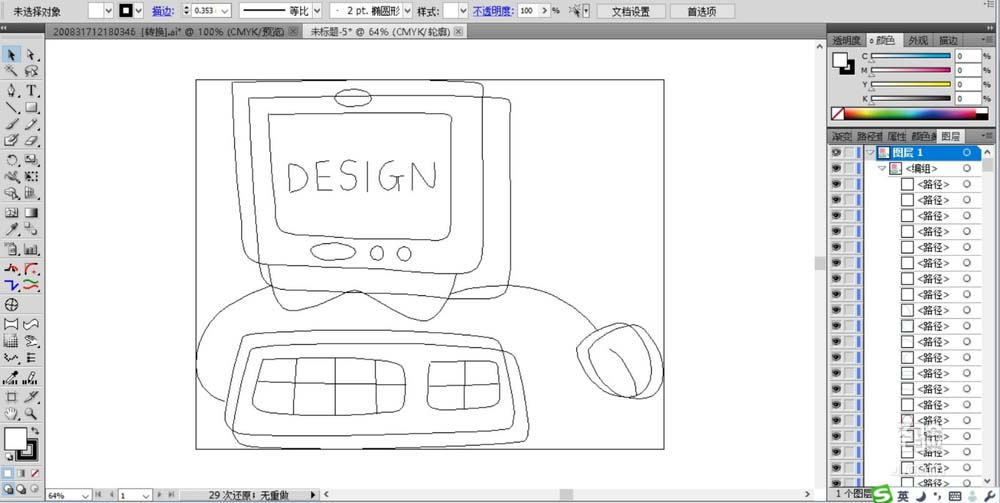The image size is (1000, 503).
Task: Select the Line Segment tool
Action: pyautogui.click(x=11, y=107)
